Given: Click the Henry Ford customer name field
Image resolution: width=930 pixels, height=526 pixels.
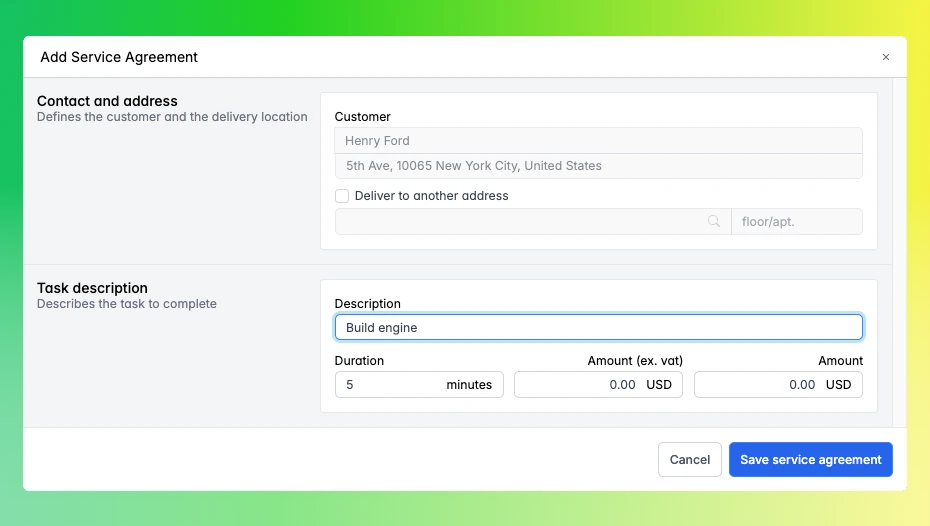Looking at the screenshot, I should click(598, 141).
